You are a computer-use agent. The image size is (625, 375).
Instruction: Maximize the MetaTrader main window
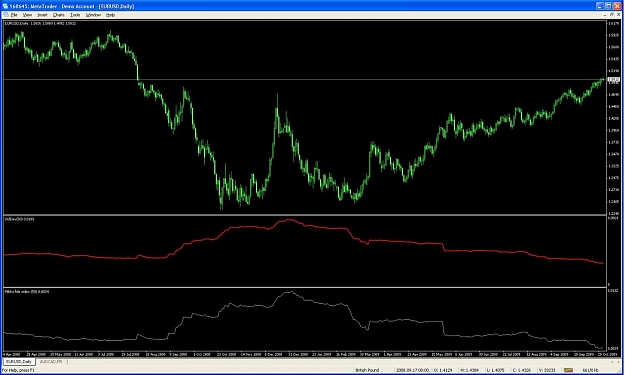click(x=608, y=6)
